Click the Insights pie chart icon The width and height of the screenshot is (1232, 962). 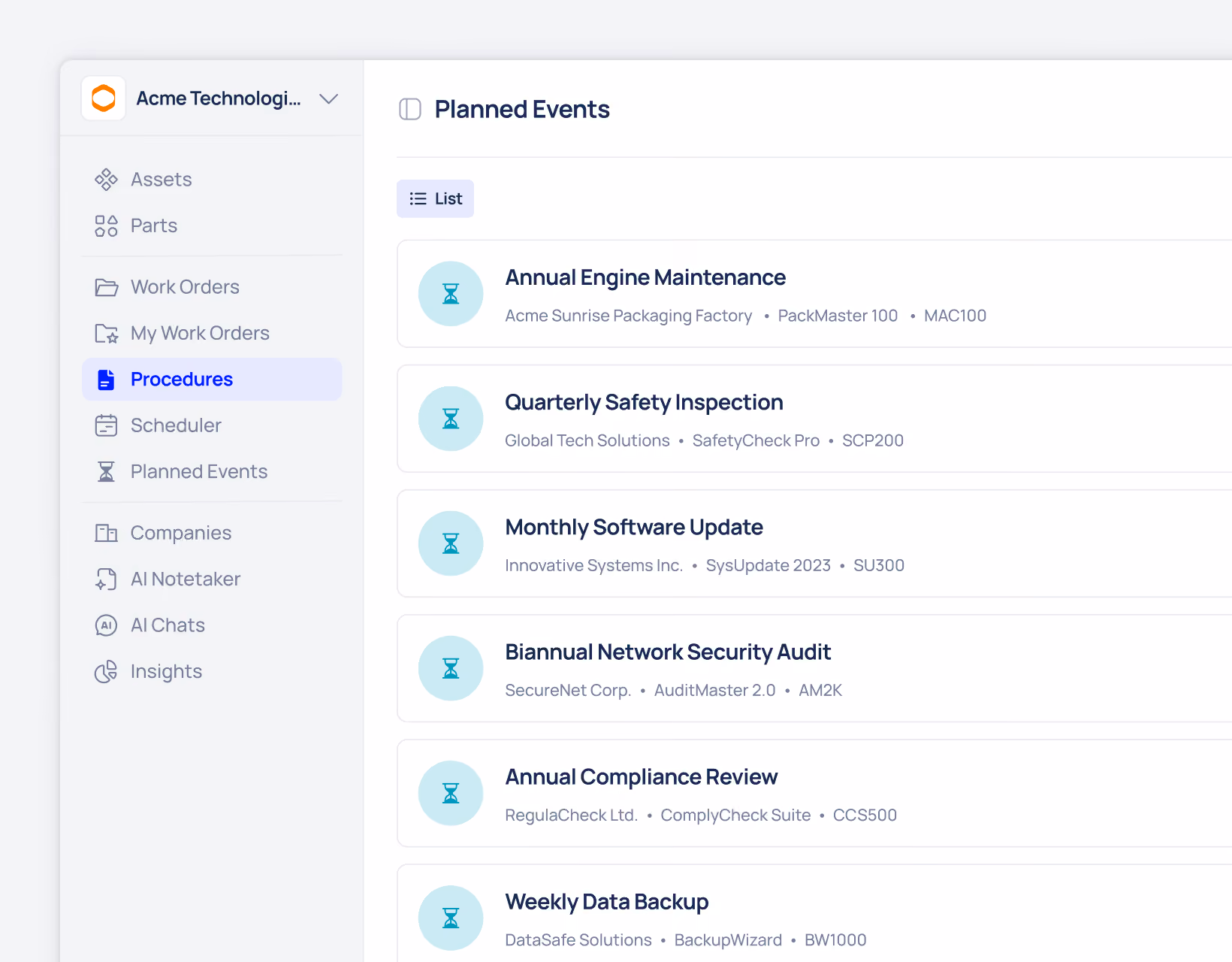pyautogui.click(x=106, y=671)
